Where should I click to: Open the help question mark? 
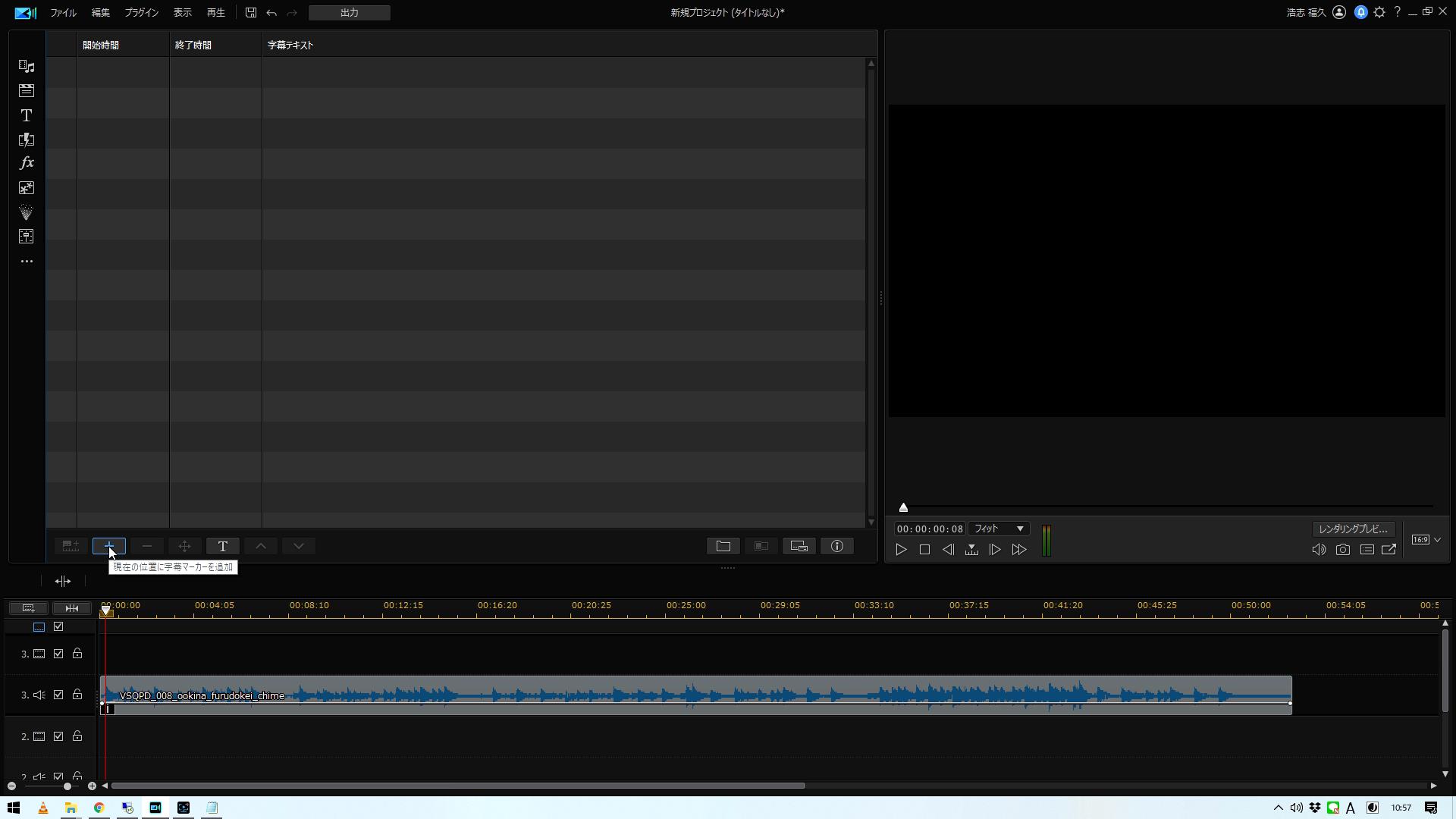[1397, 12]
